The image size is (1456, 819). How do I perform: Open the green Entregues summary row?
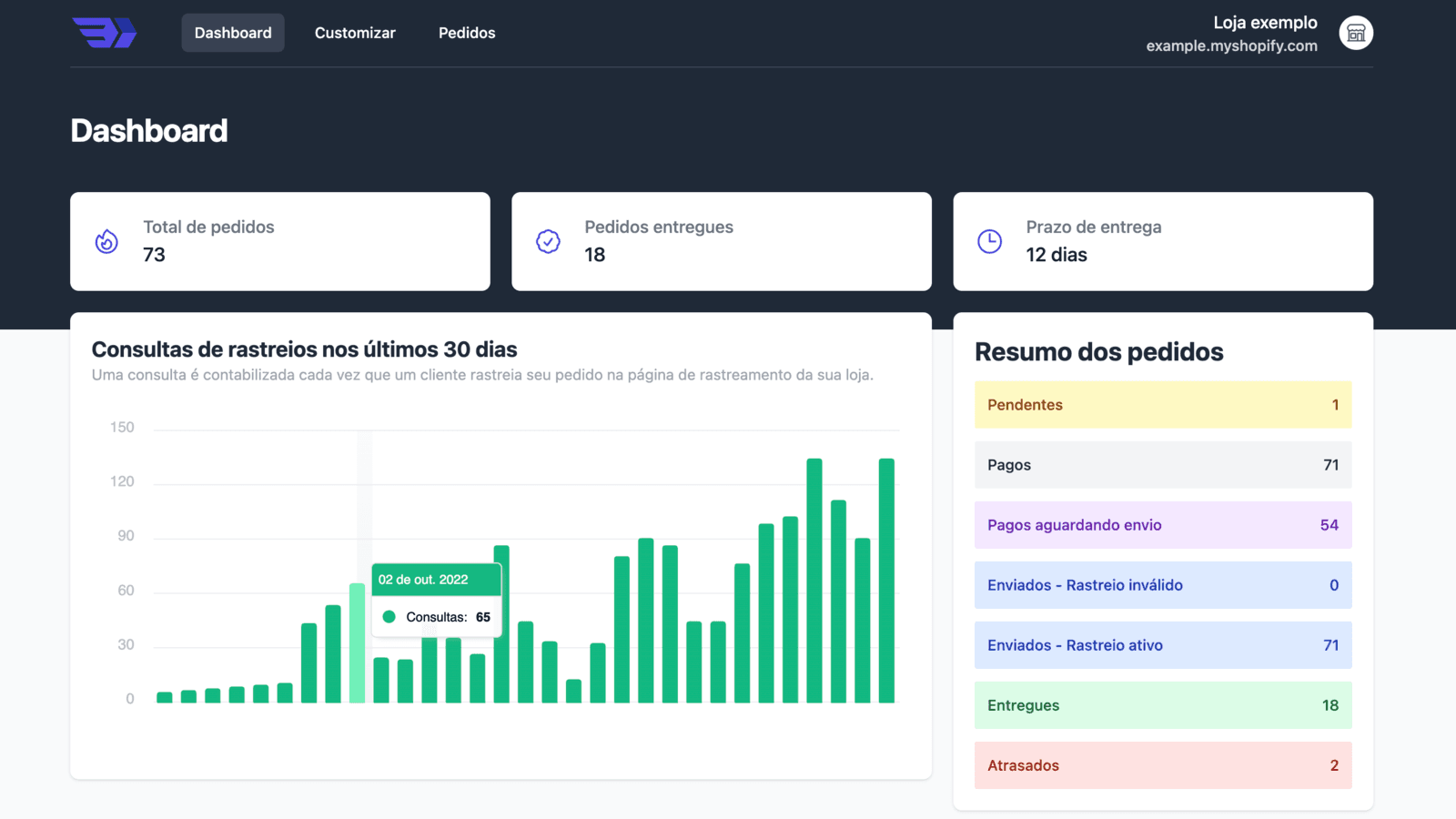[1162, 705]
